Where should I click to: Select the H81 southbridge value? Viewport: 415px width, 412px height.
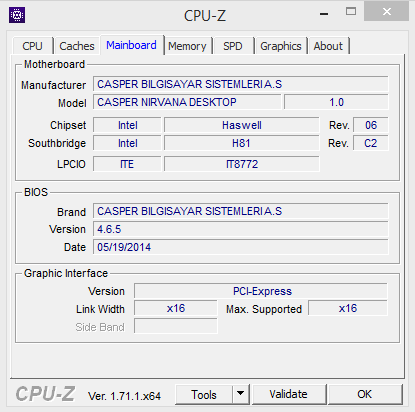click(x=242, y=143)
